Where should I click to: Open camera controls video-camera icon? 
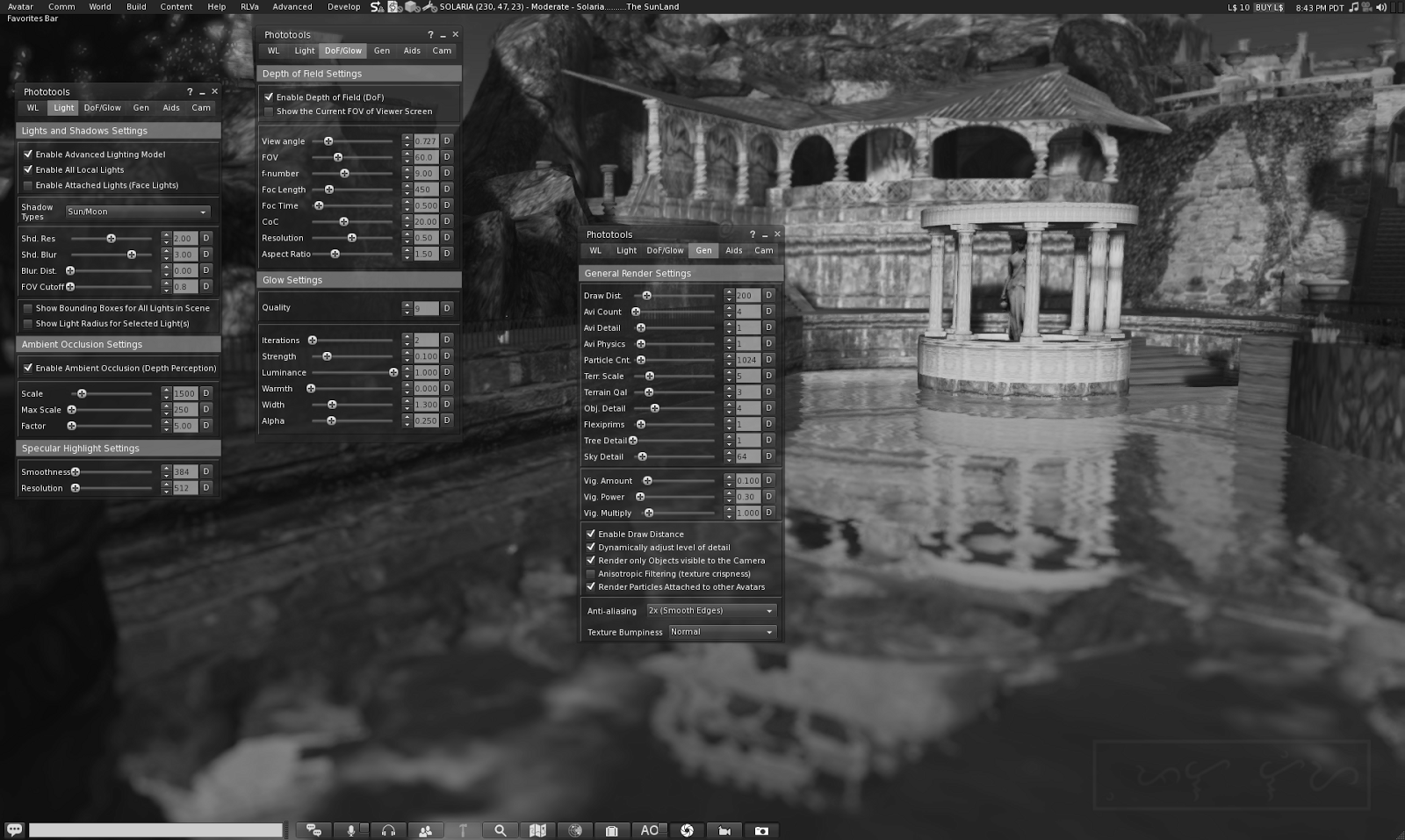pyautogui.click(x=724, y=830)
